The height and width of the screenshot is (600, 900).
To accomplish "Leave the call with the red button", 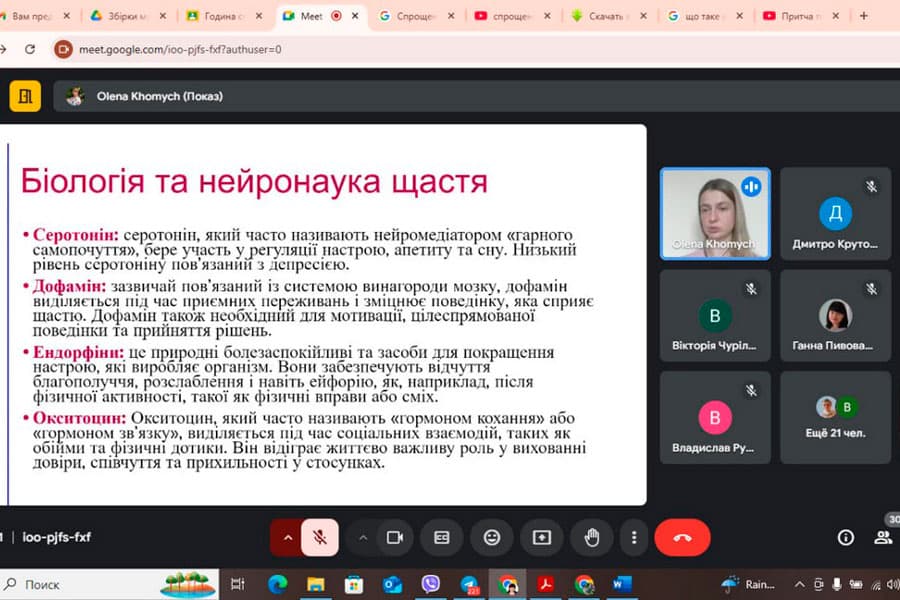I will (x=682, y=537).
